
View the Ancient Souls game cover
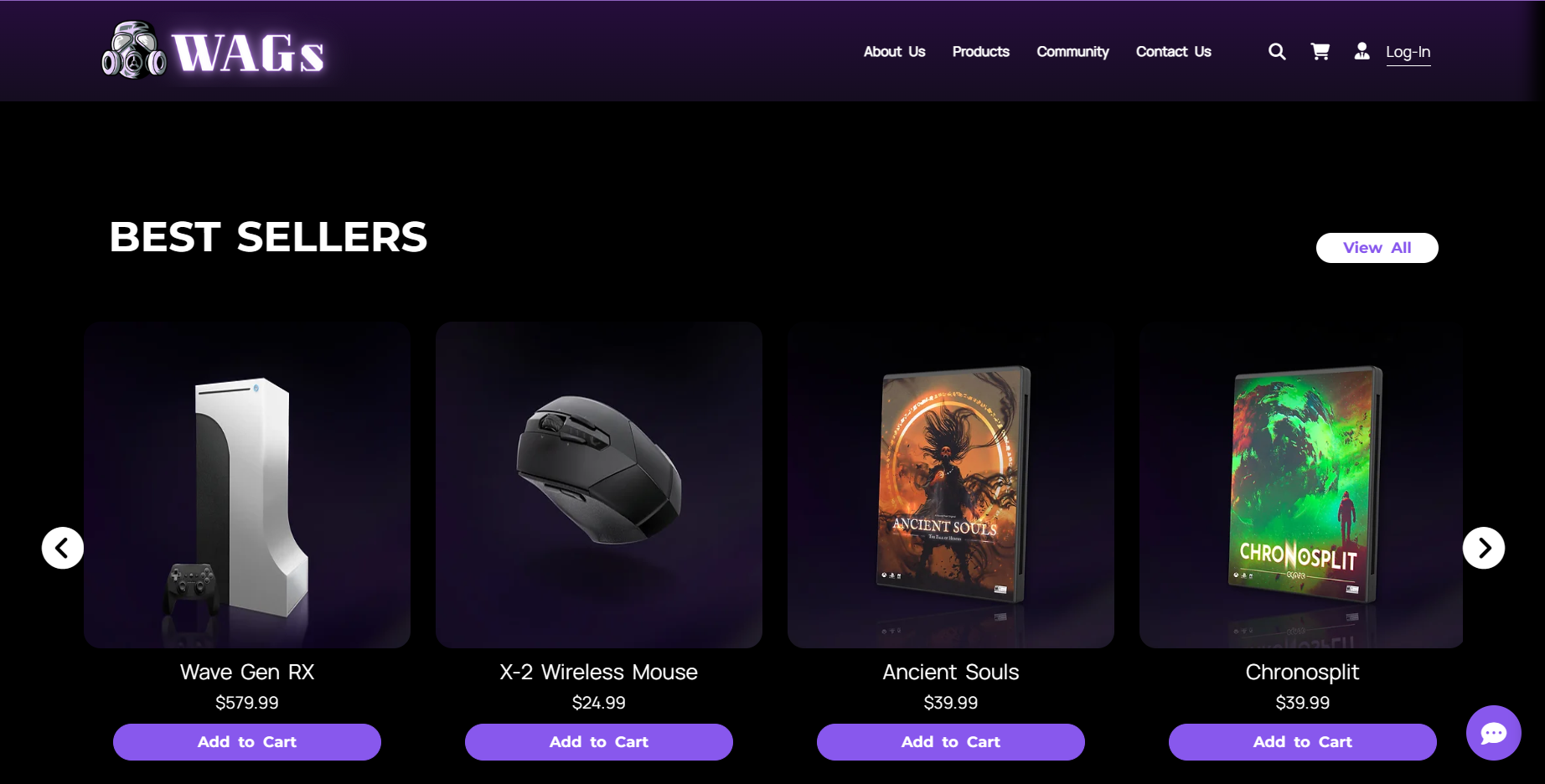[950, 484]
